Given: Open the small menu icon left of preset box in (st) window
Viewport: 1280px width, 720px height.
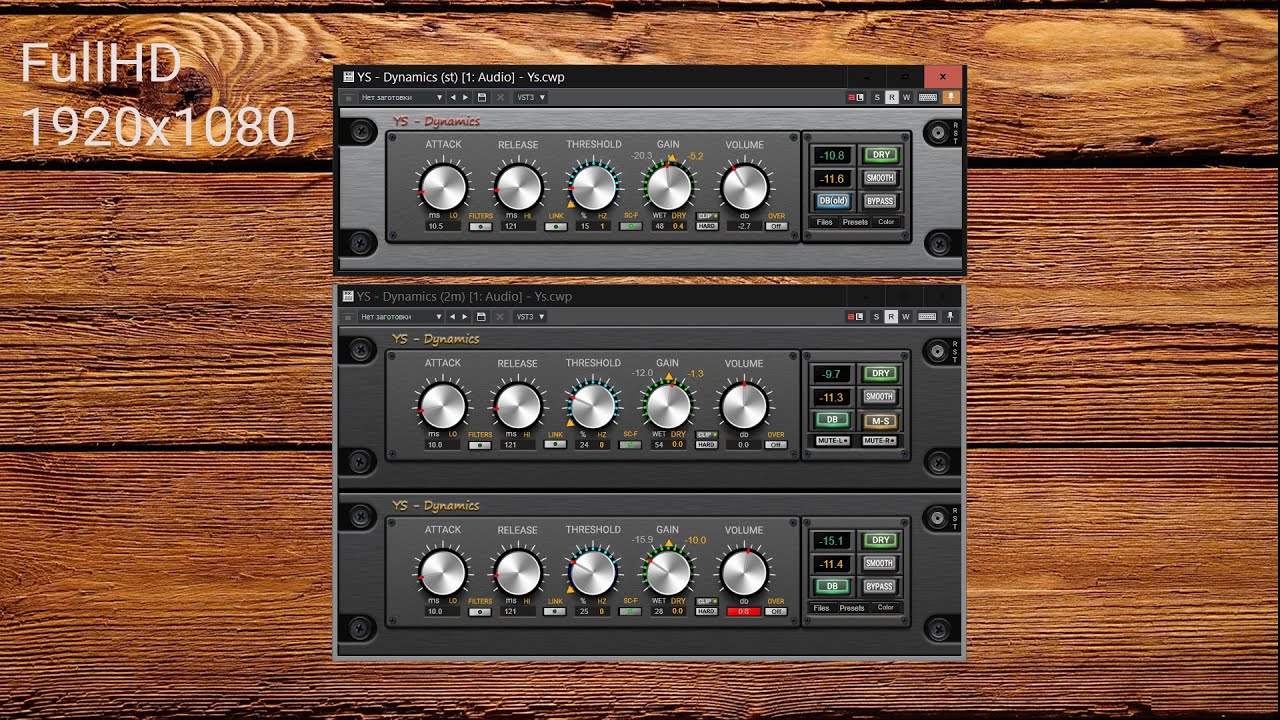Looking at the screenshot, I should pyautogui.click(x=347, y=97).
